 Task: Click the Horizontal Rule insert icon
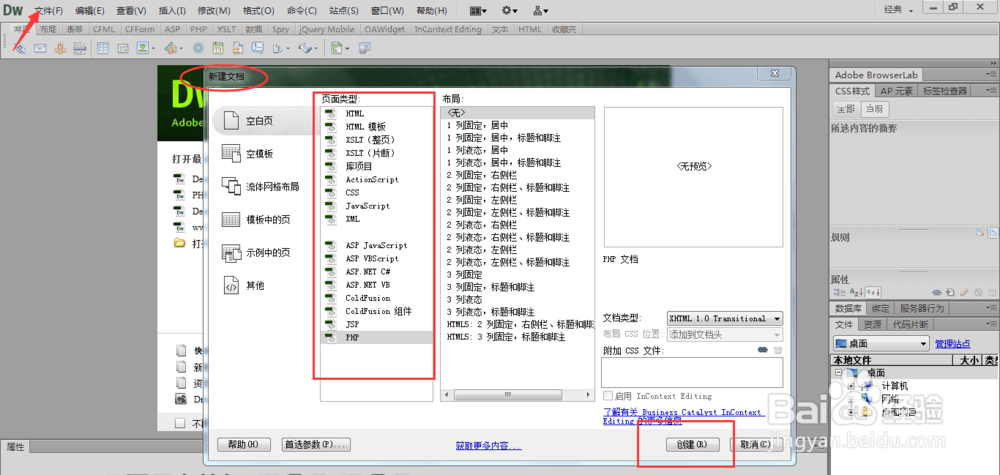point(80,48)
